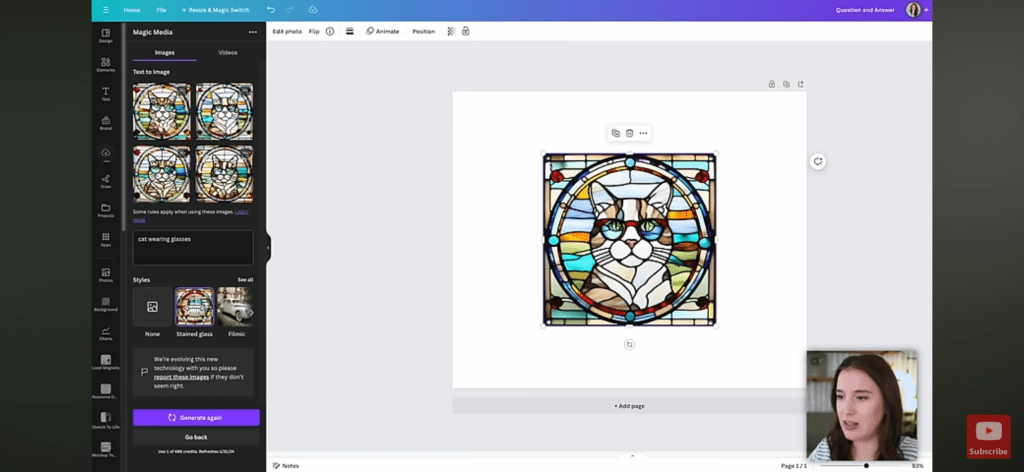Open the Brand sidebar panel

point(106,123)
